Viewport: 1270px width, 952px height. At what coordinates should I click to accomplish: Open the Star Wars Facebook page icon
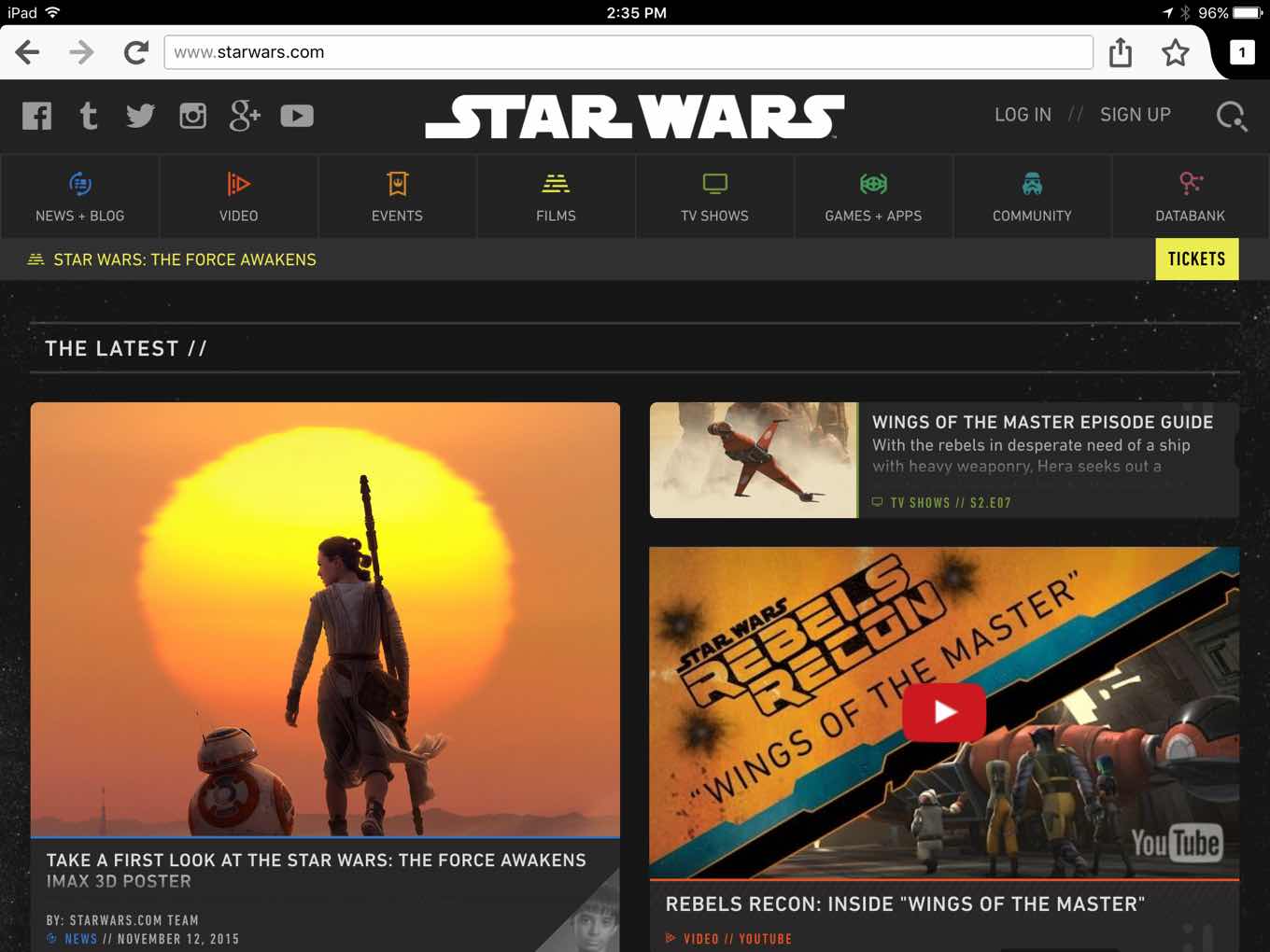(x=37, y=116)
